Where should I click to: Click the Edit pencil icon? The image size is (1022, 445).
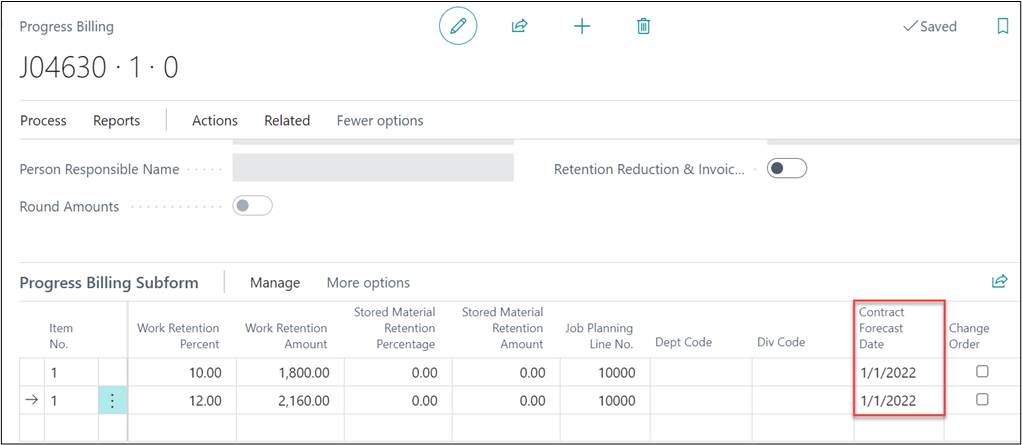[x=458, y=27]
